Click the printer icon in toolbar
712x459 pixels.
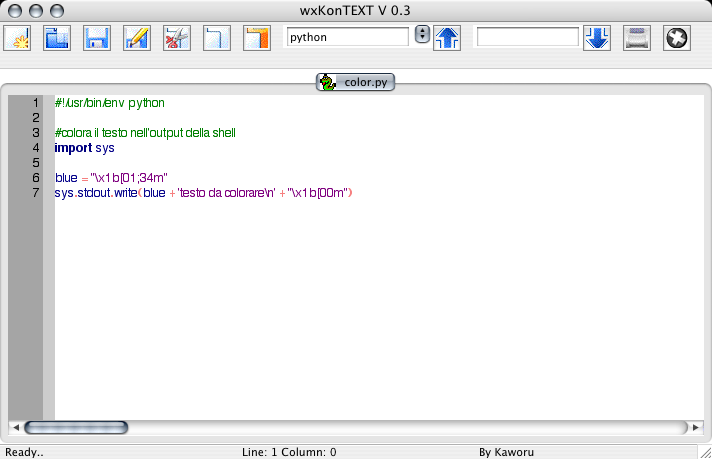coord(637,38)
